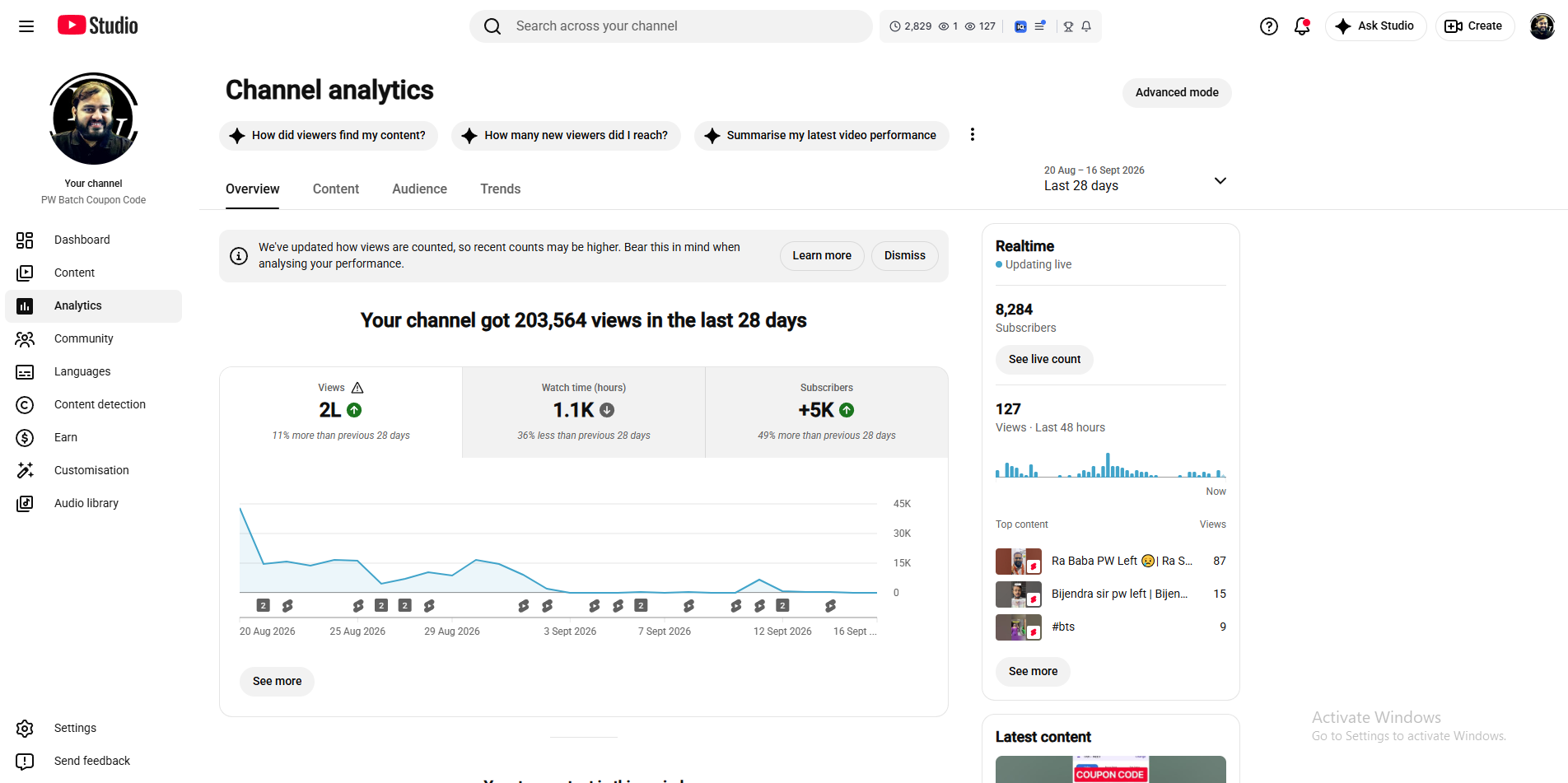Click the account avatar in header

tap(1542, 26)
